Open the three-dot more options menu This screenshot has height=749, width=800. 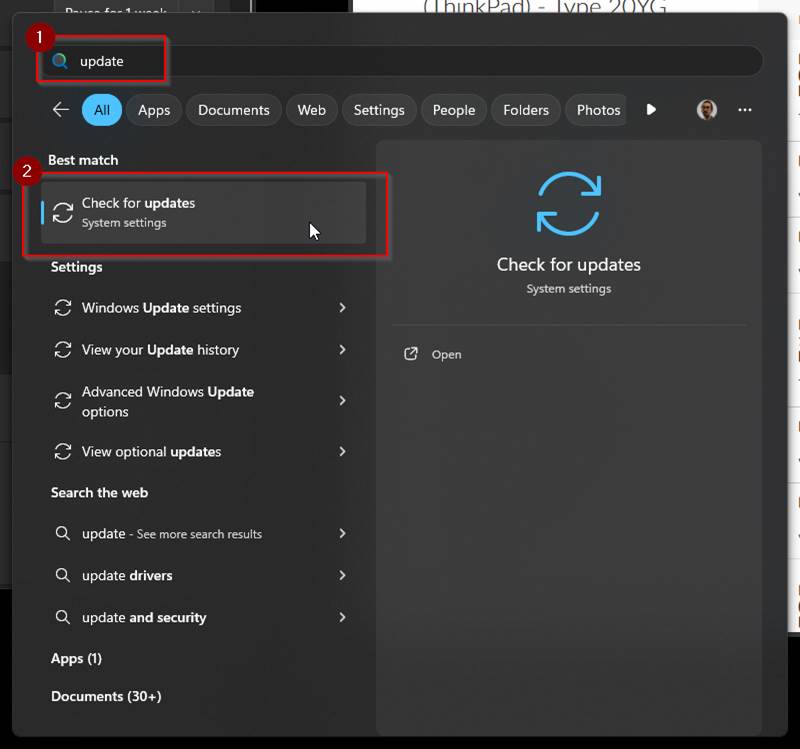pos(744,110)
